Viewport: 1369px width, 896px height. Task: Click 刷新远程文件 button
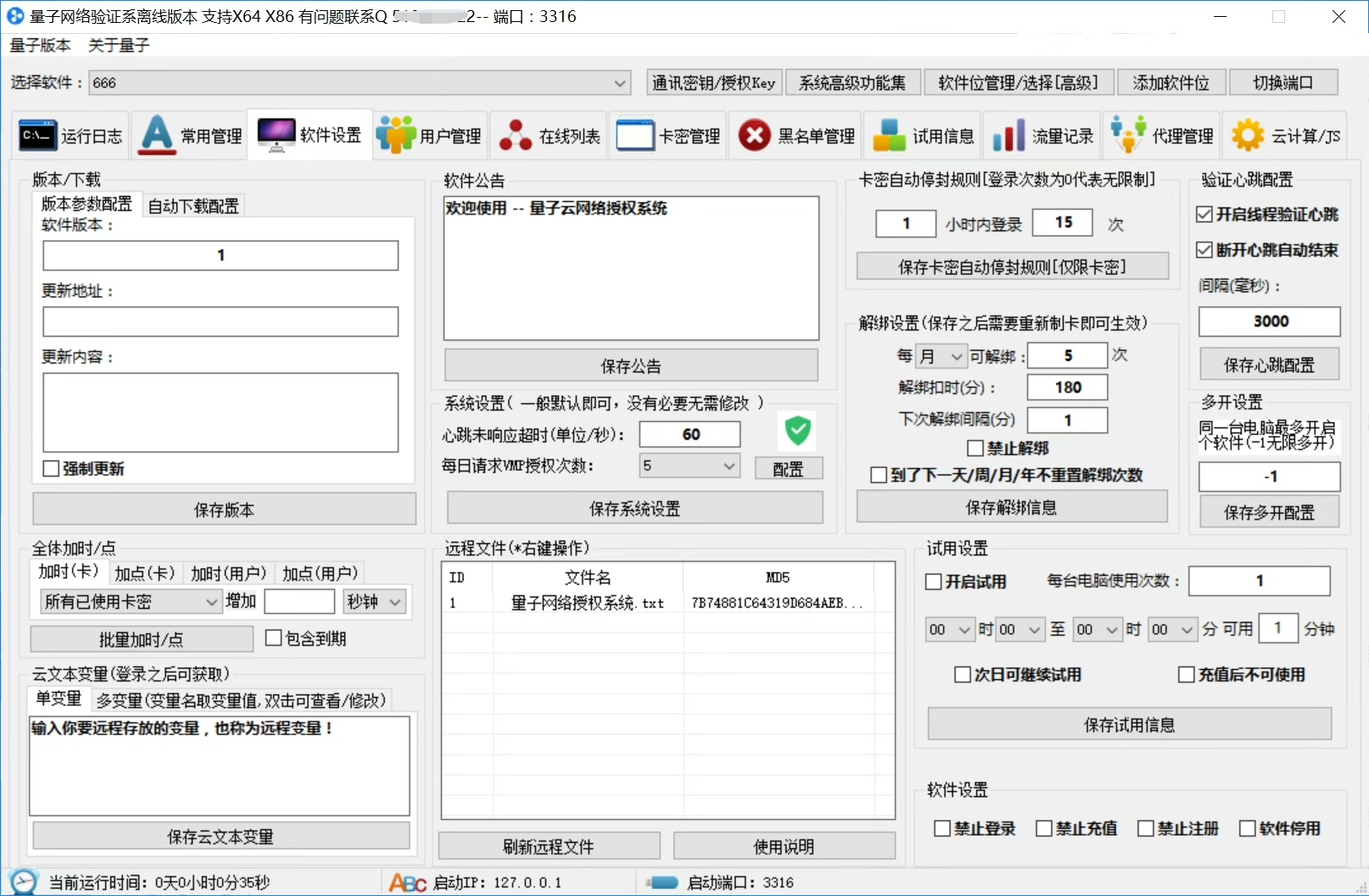tap(549, 847)
